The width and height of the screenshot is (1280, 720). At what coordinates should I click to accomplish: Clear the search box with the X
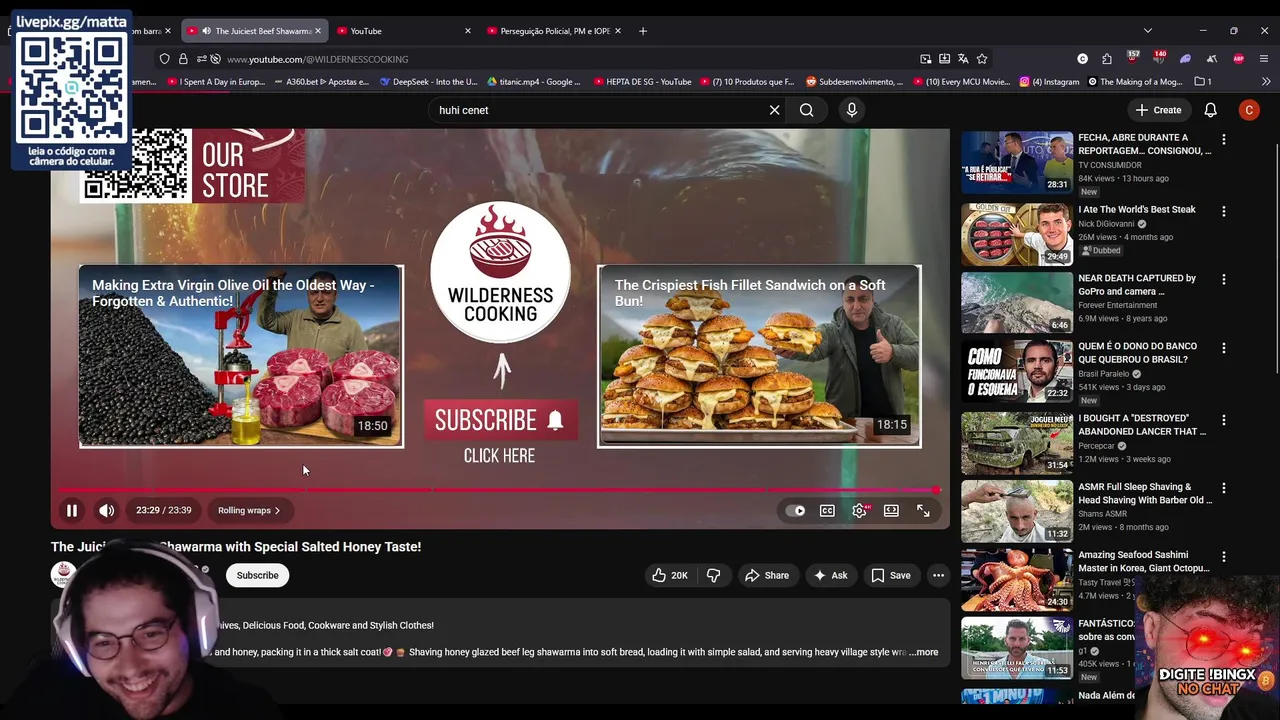[774, 110]
